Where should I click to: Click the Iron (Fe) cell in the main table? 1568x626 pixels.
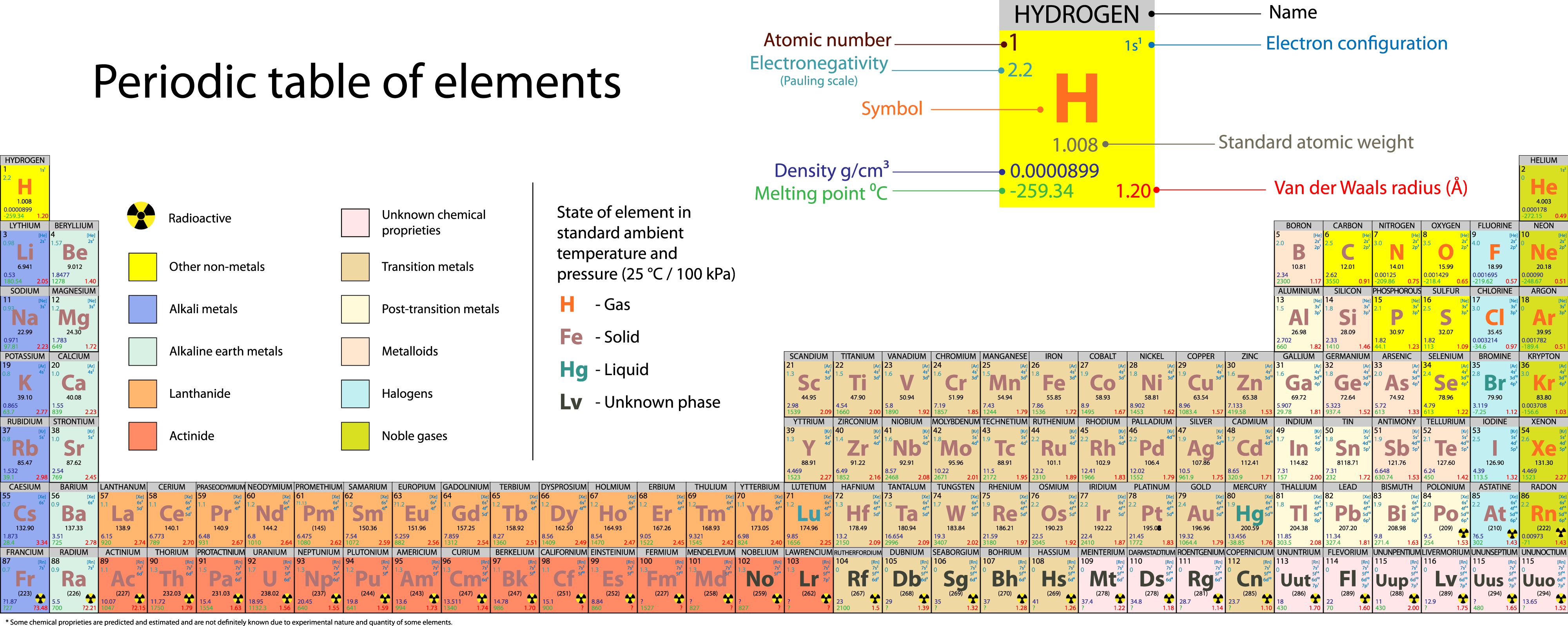tap(1054, 384)
